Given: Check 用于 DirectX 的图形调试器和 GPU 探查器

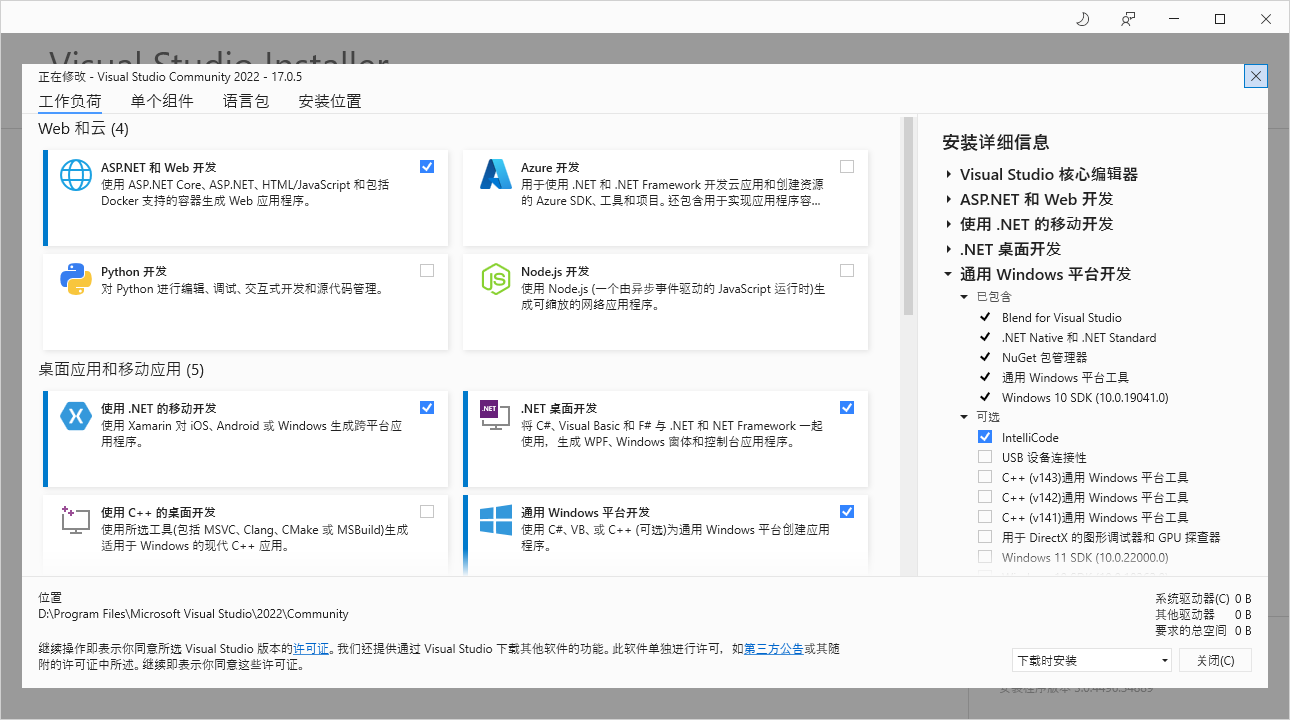Looking at the screenshot, I should tap(985, 537).
